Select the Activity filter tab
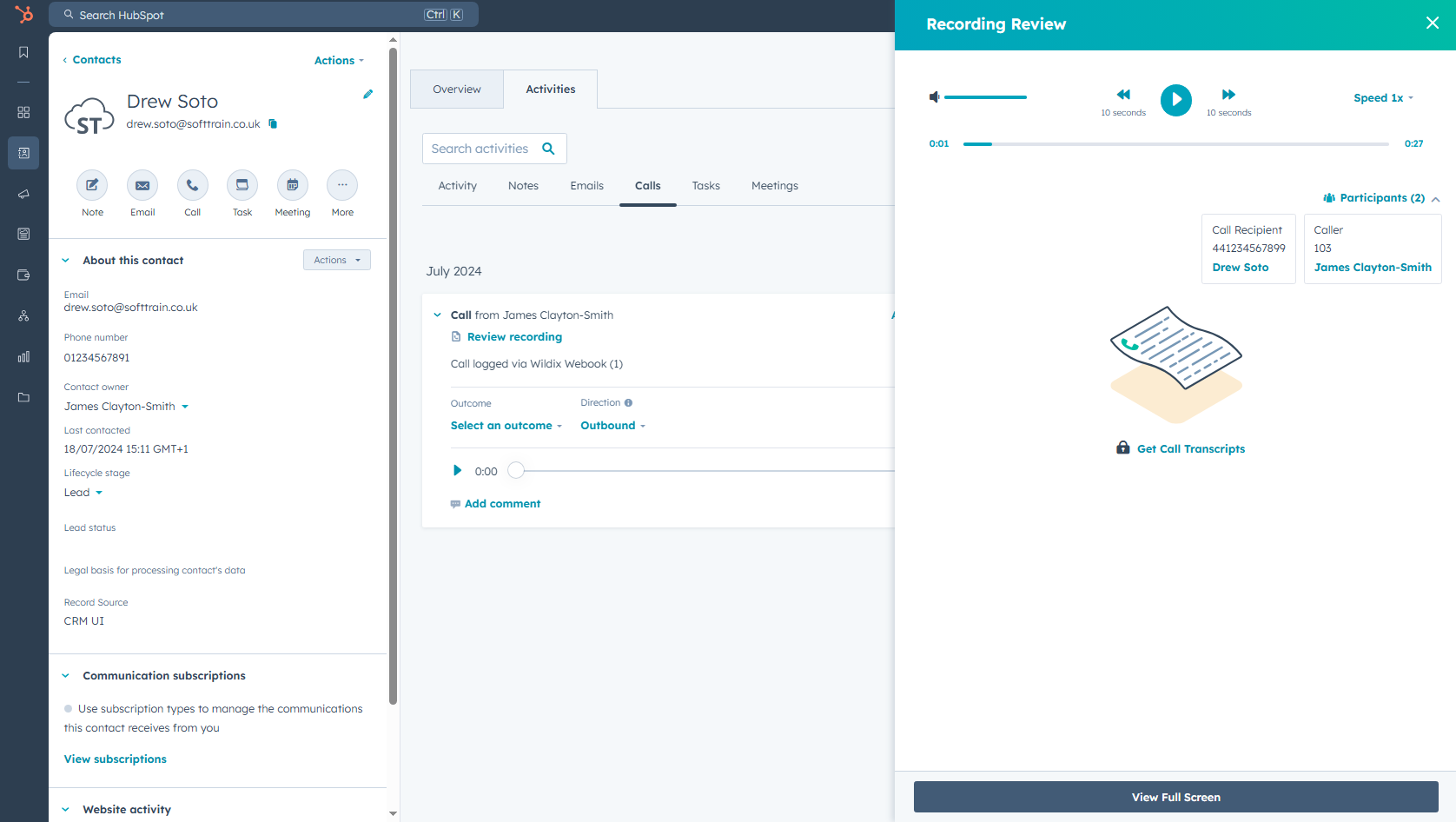1456x822 pixels. (x=458, y=186)
